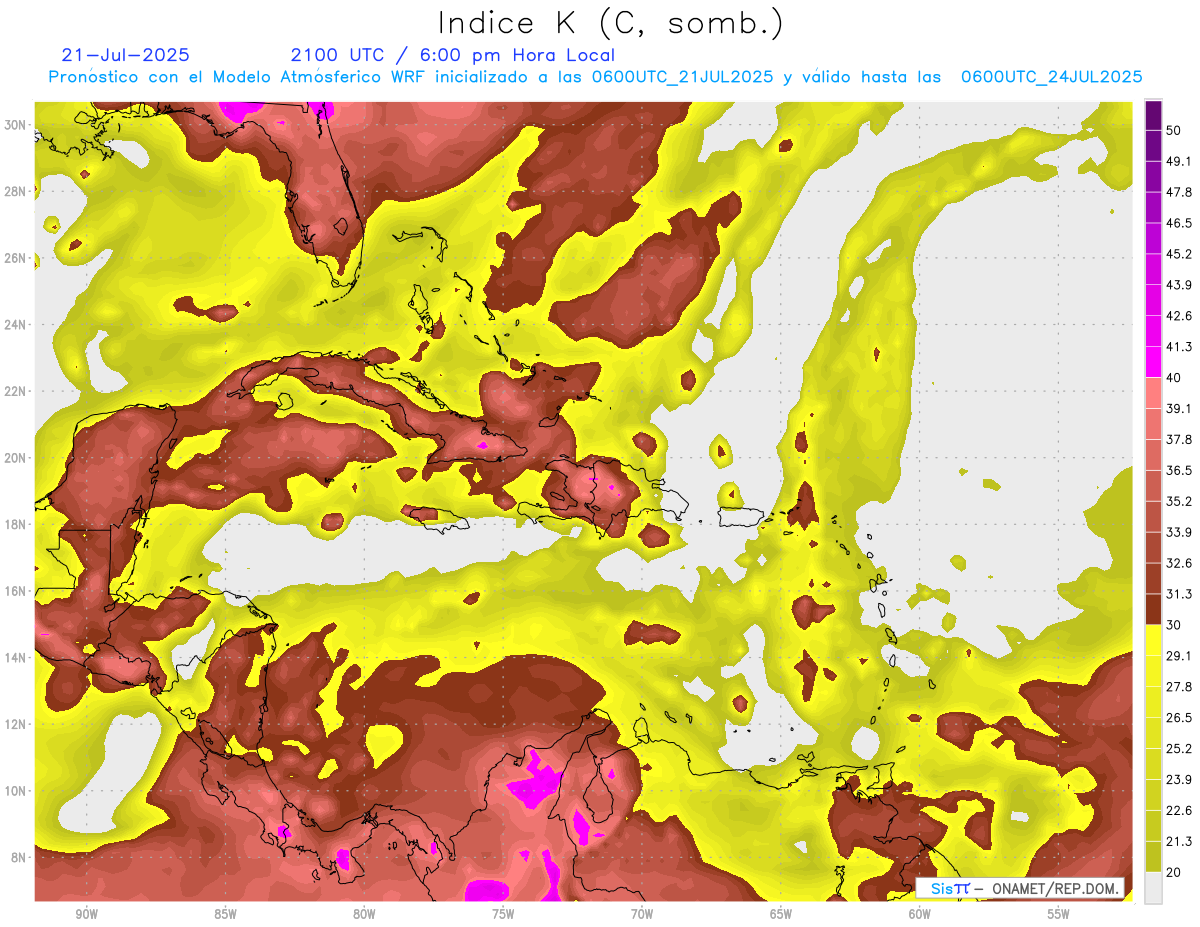Click the color scale value 20

tap(1175, 871)
